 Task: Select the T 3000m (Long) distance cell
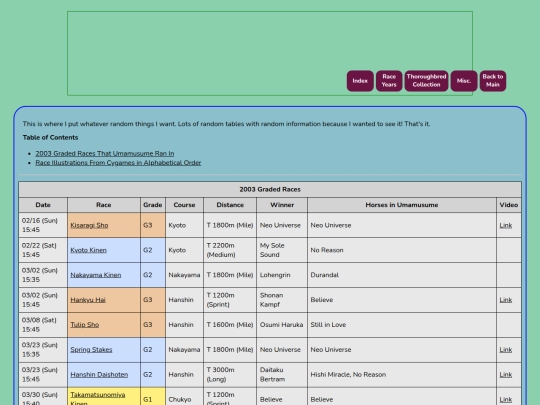[230, 374]
